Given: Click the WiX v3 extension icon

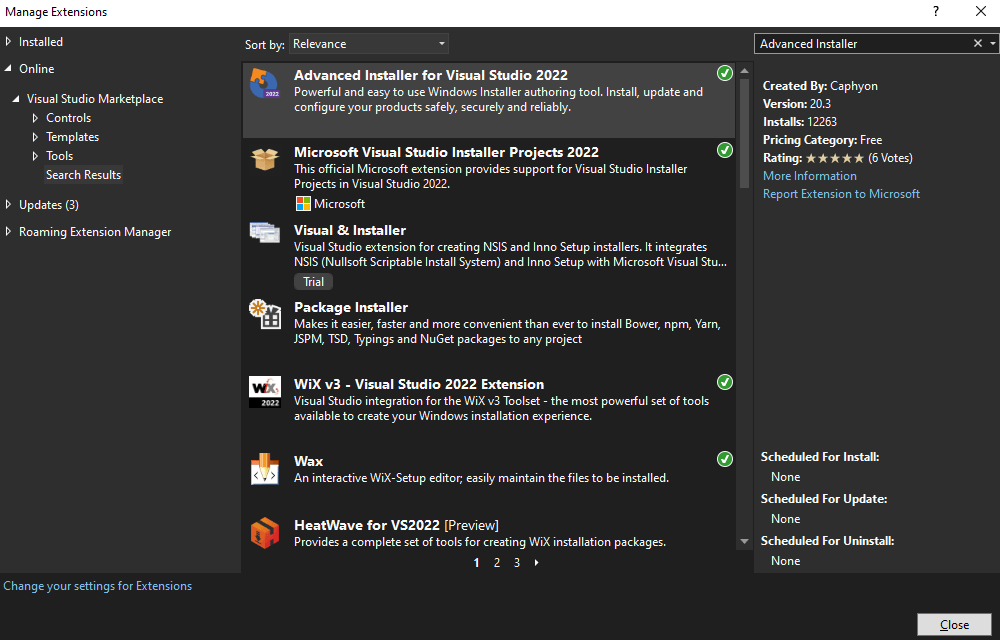Looking at the screenshot, I should pos(265,391).
